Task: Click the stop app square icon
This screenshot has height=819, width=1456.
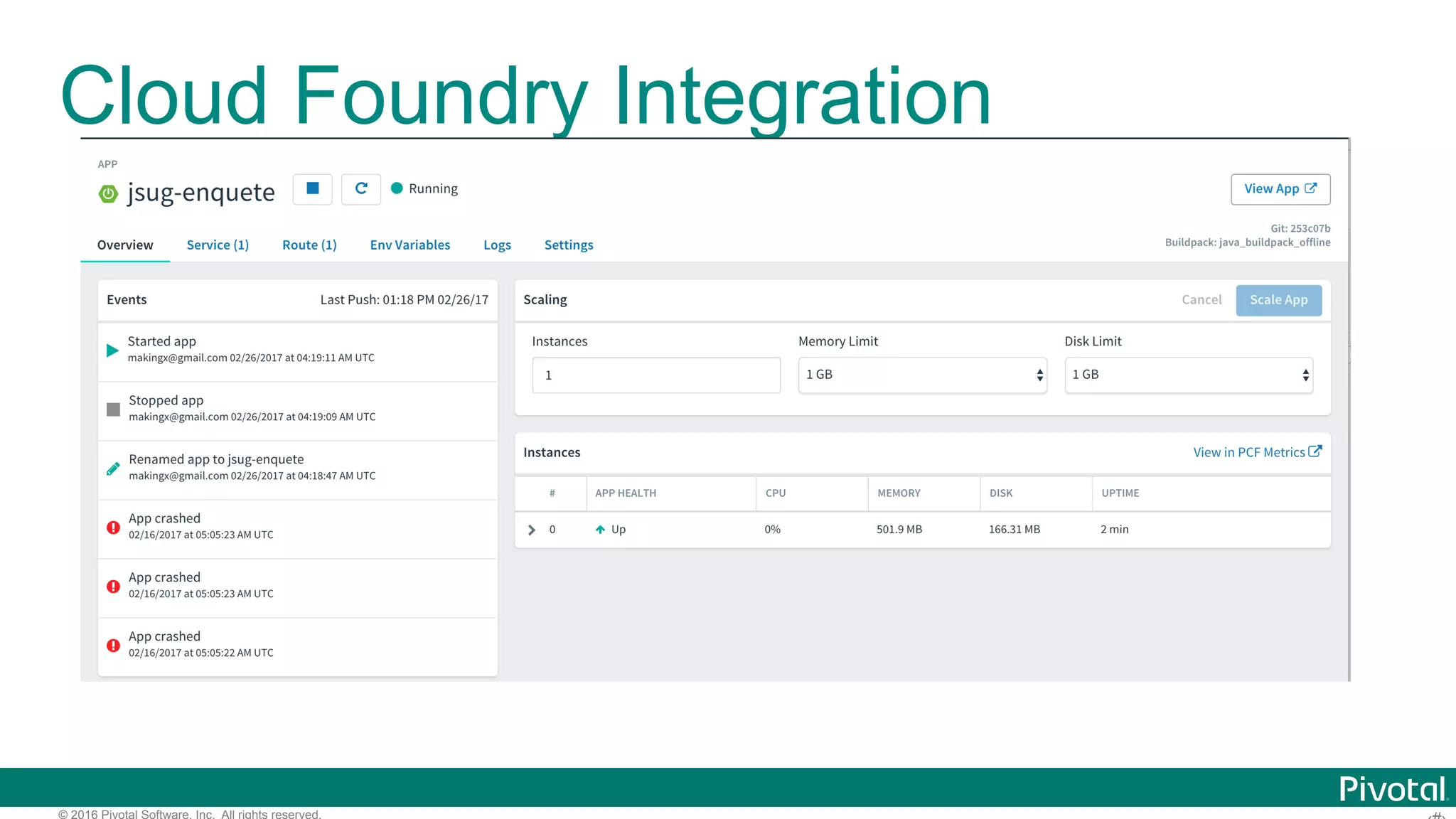Action: click(x=312, y=189)
